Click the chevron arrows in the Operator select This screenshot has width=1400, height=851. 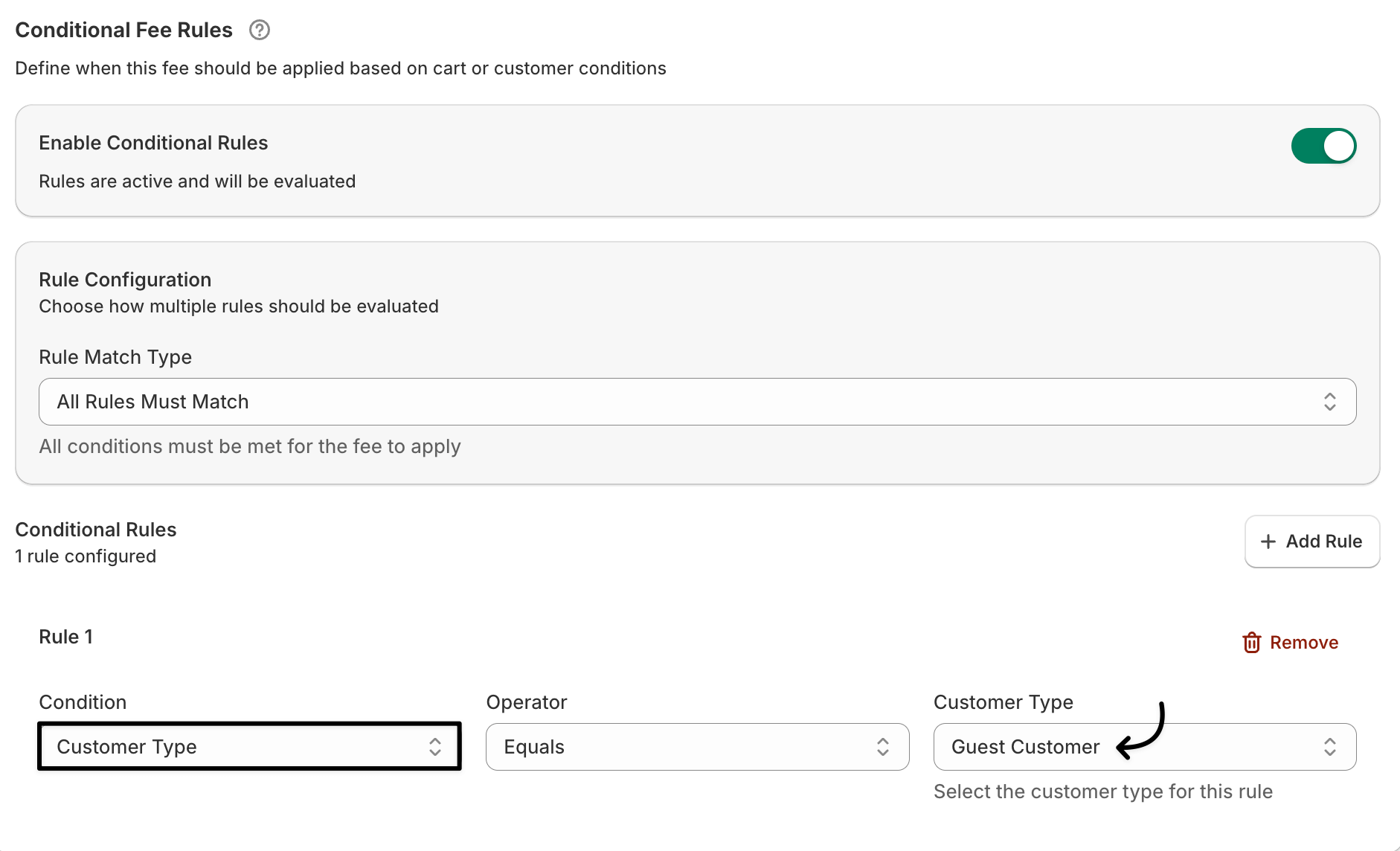(x=882, y=747)
